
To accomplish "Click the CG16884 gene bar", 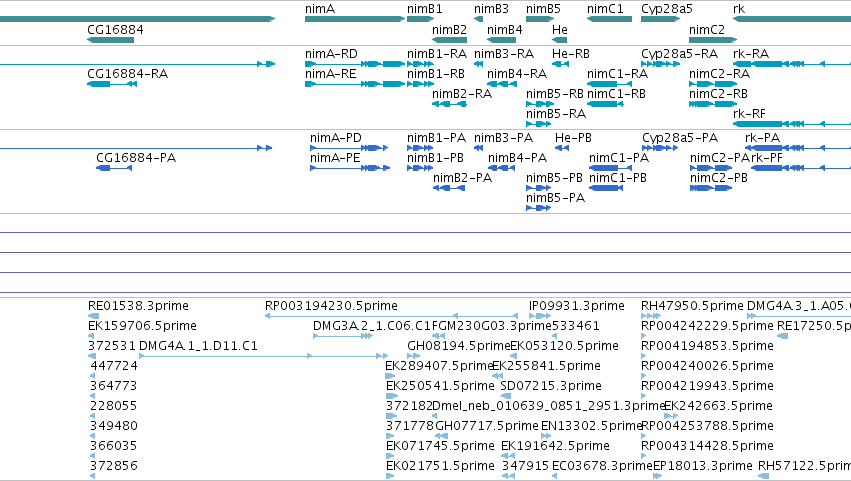I will click(111, 40).
